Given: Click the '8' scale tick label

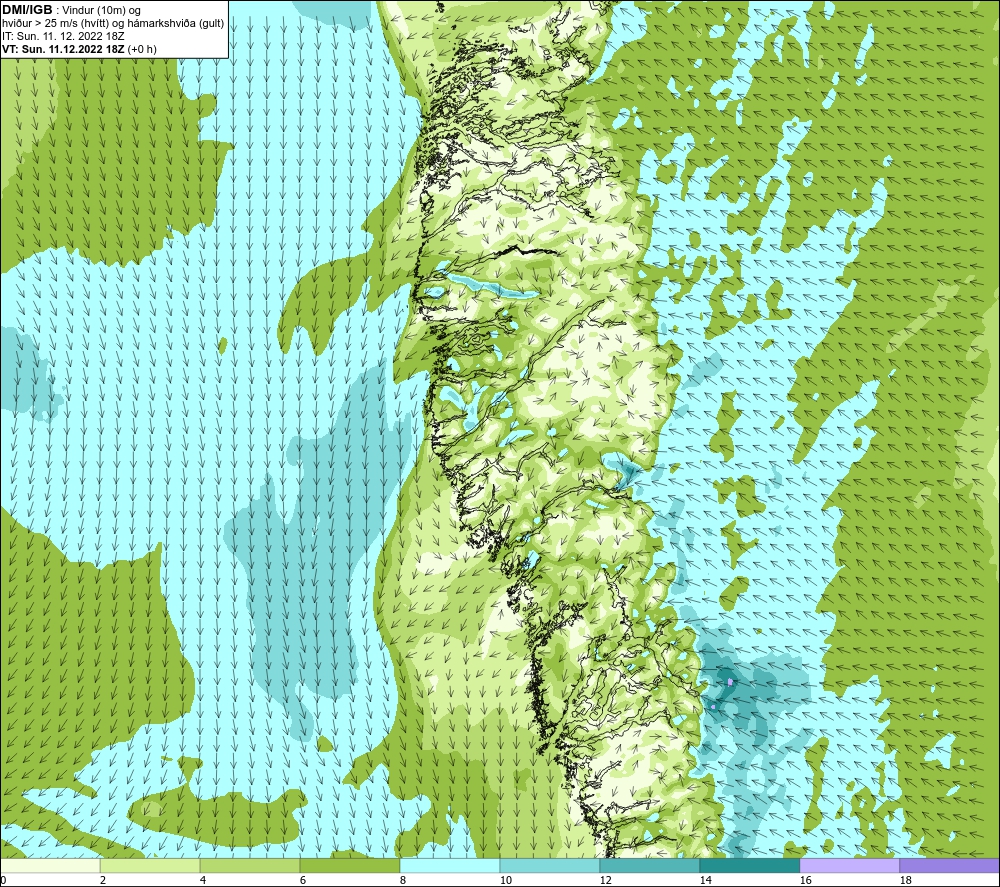Looking at the screenshot, I should [x=403, y=880].
